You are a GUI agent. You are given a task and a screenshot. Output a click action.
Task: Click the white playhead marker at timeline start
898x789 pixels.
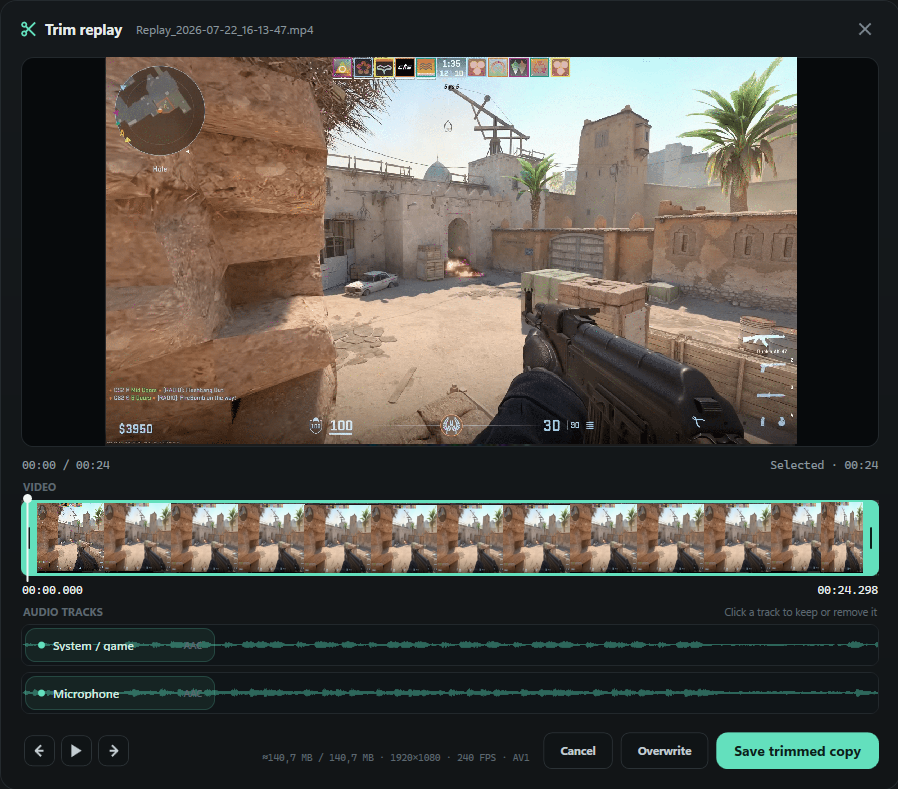(x=27, y=499)
